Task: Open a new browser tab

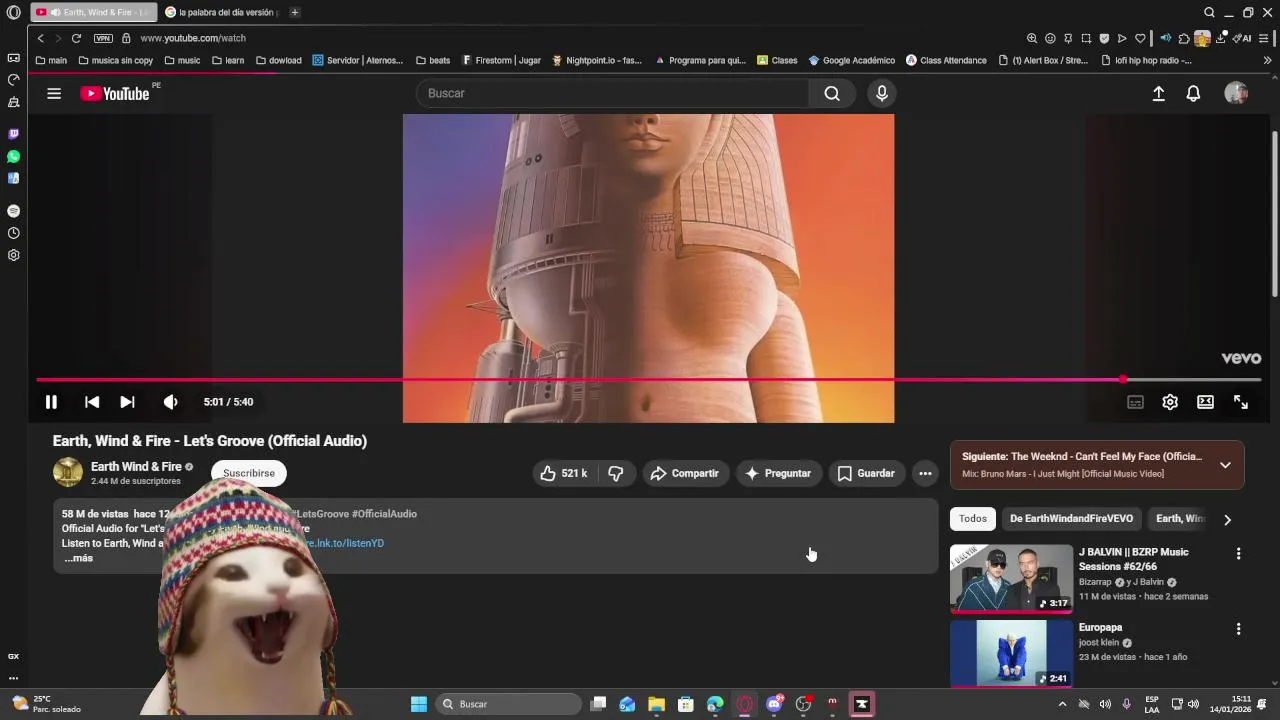Action: tap(294, 12)
